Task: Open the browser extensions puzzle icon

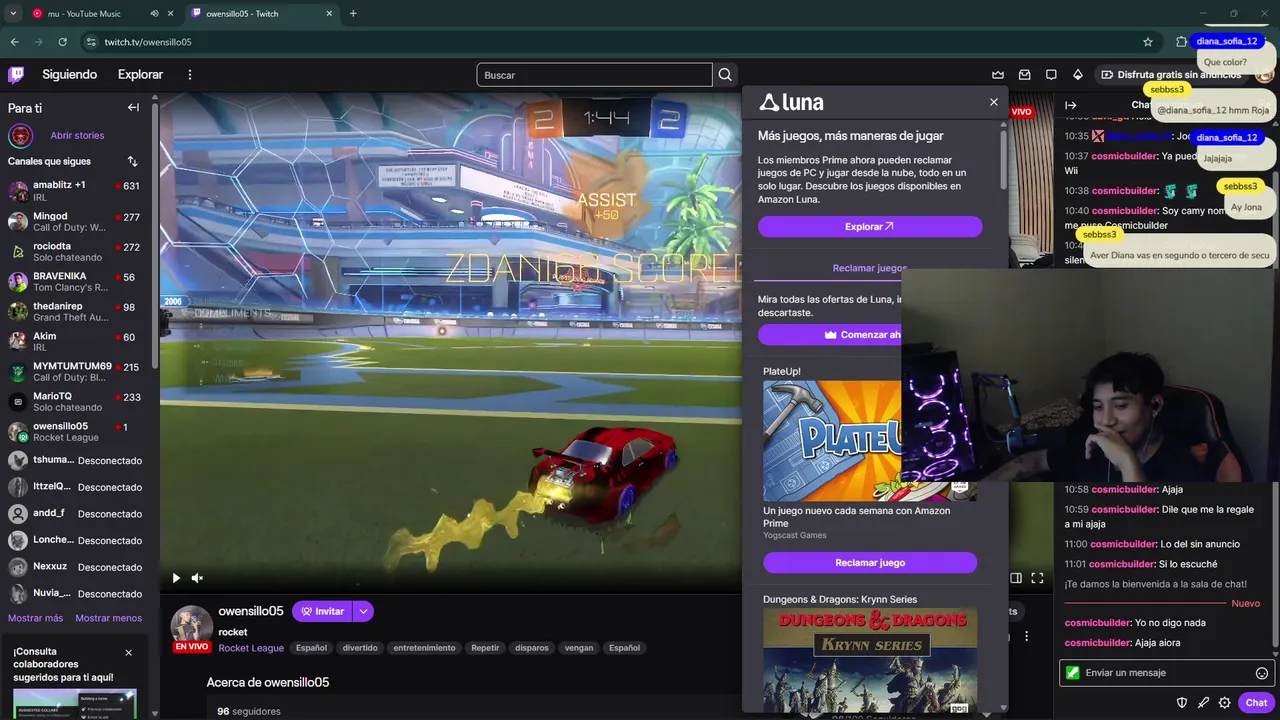Action: click(1181, 42)
